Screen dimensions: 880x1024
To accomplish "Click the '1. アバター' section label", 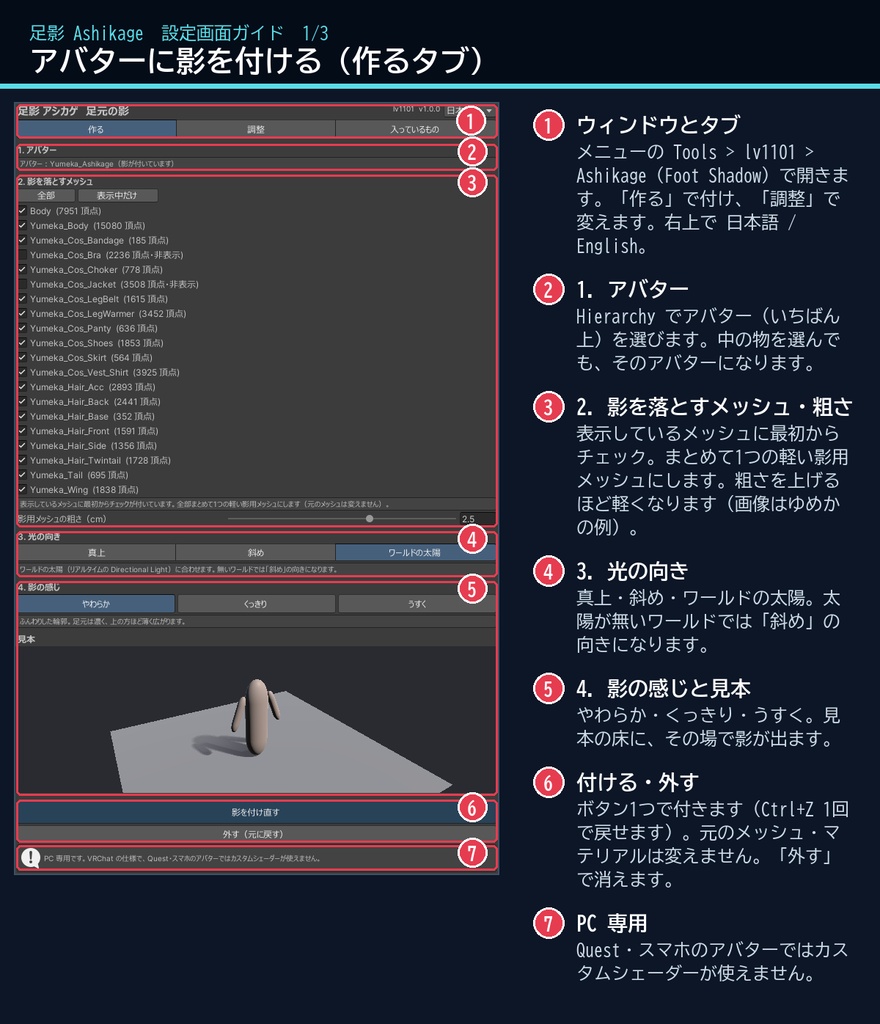I will point(37,150).
